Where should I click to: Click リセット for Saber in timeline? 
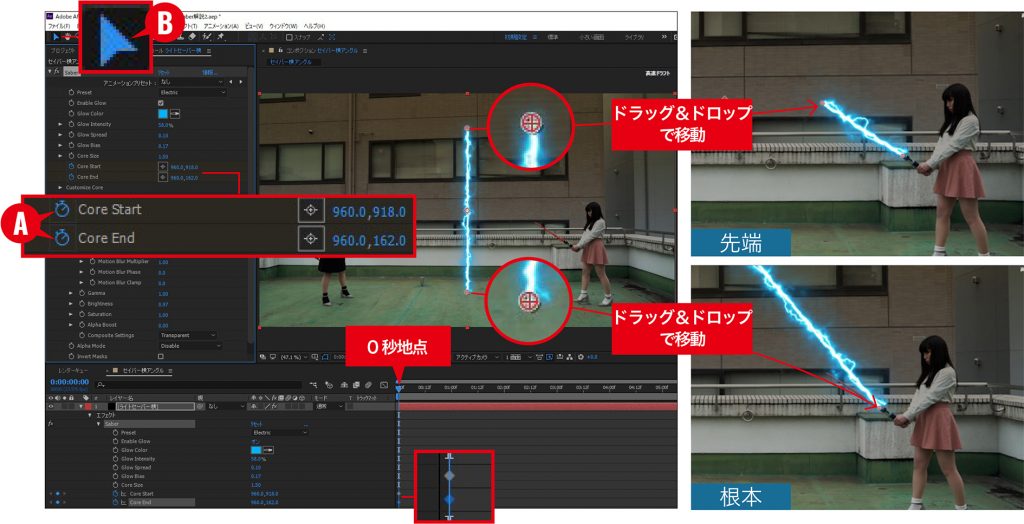tap(257, 424)
